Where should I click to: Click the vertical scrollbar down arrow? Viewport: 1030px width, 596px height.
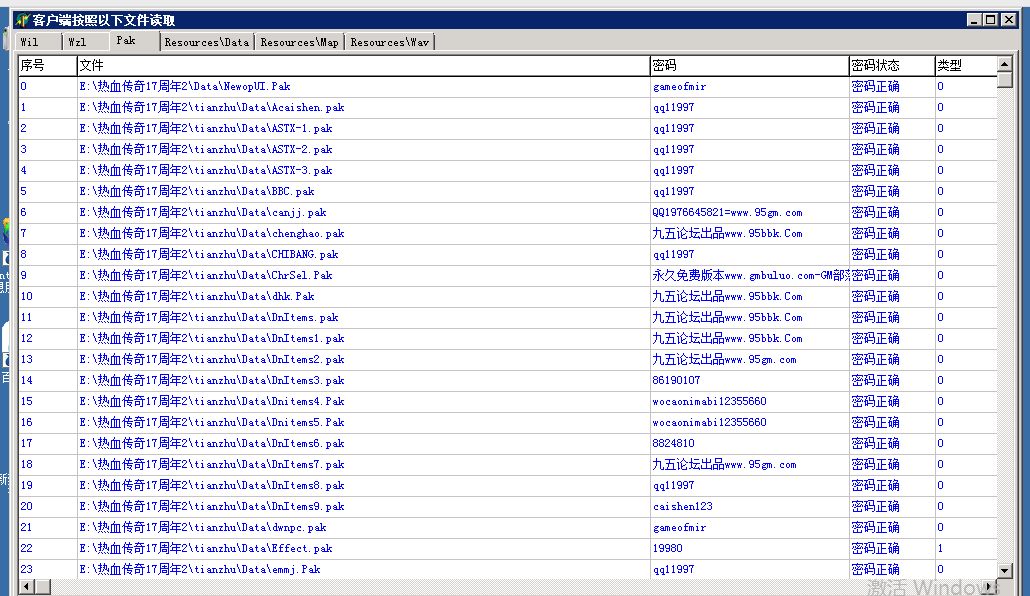[x=1004, y=570]
